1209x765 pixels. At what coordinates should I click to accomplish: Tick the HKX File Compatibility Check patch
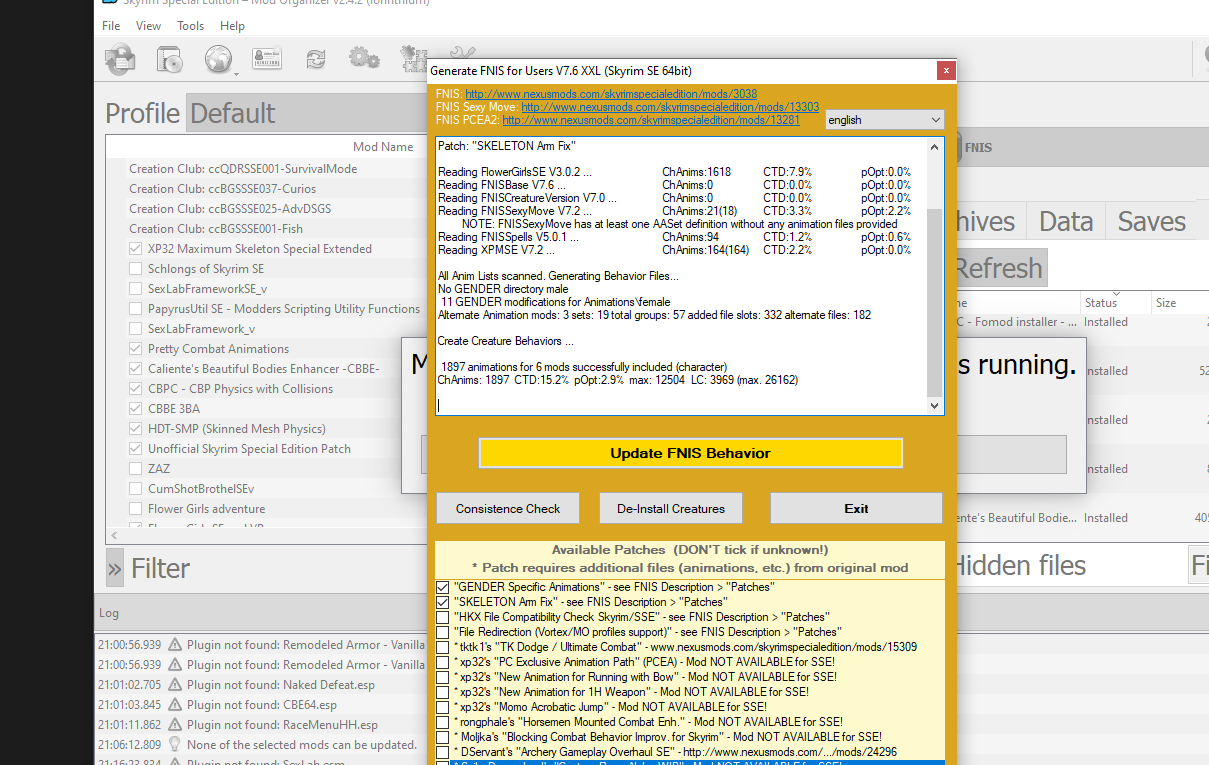443,617
